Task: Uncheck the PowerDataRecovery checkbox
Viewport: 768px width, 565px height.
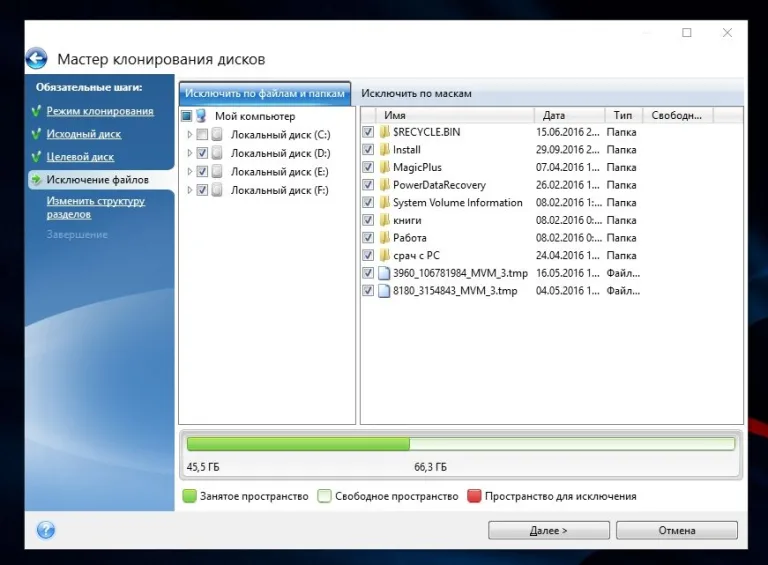Action: pos(368,185)
